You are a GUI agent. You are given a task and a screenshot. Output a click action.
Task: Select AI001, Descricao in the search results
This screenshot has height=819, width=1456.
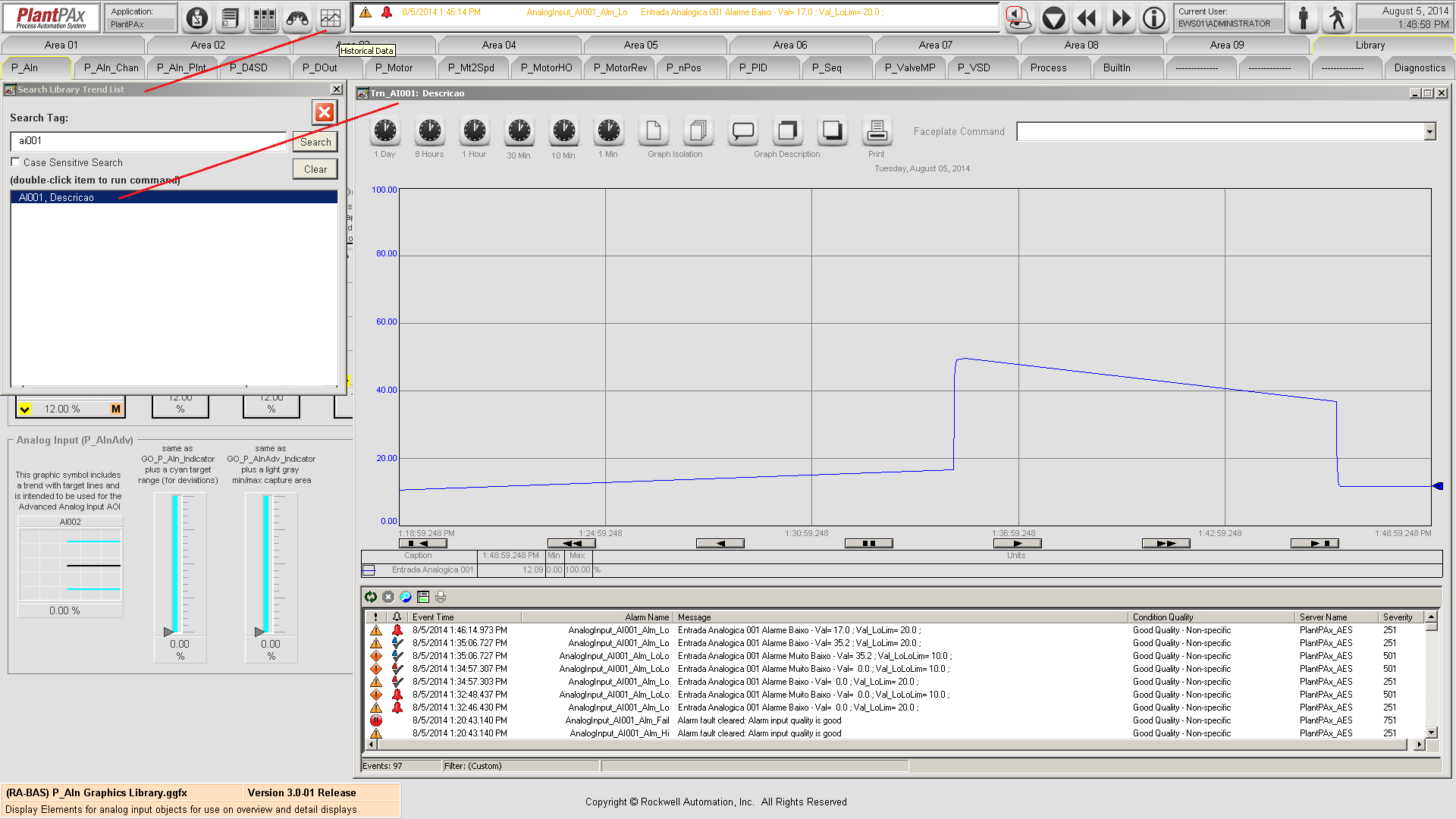point(174,197)
